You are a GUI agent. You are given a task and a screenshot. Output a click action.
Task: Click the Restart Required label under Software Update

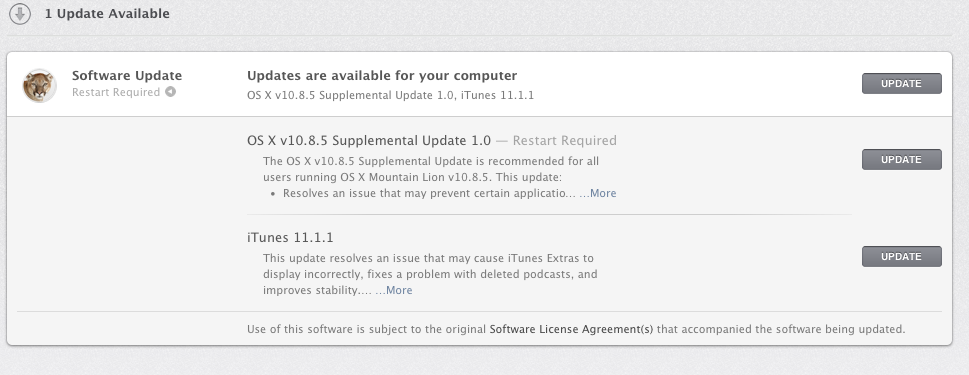click(116, 92)
